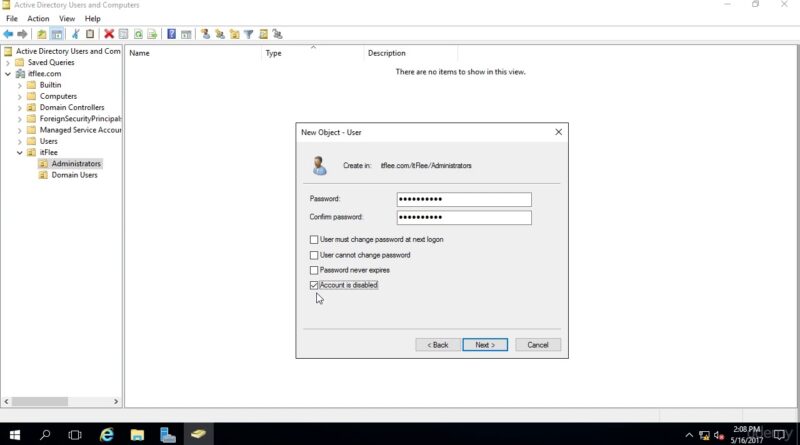Screen dimensions: 800x445
Task: Click the Find objects icon in the toolbar
Action: [263, 34]
